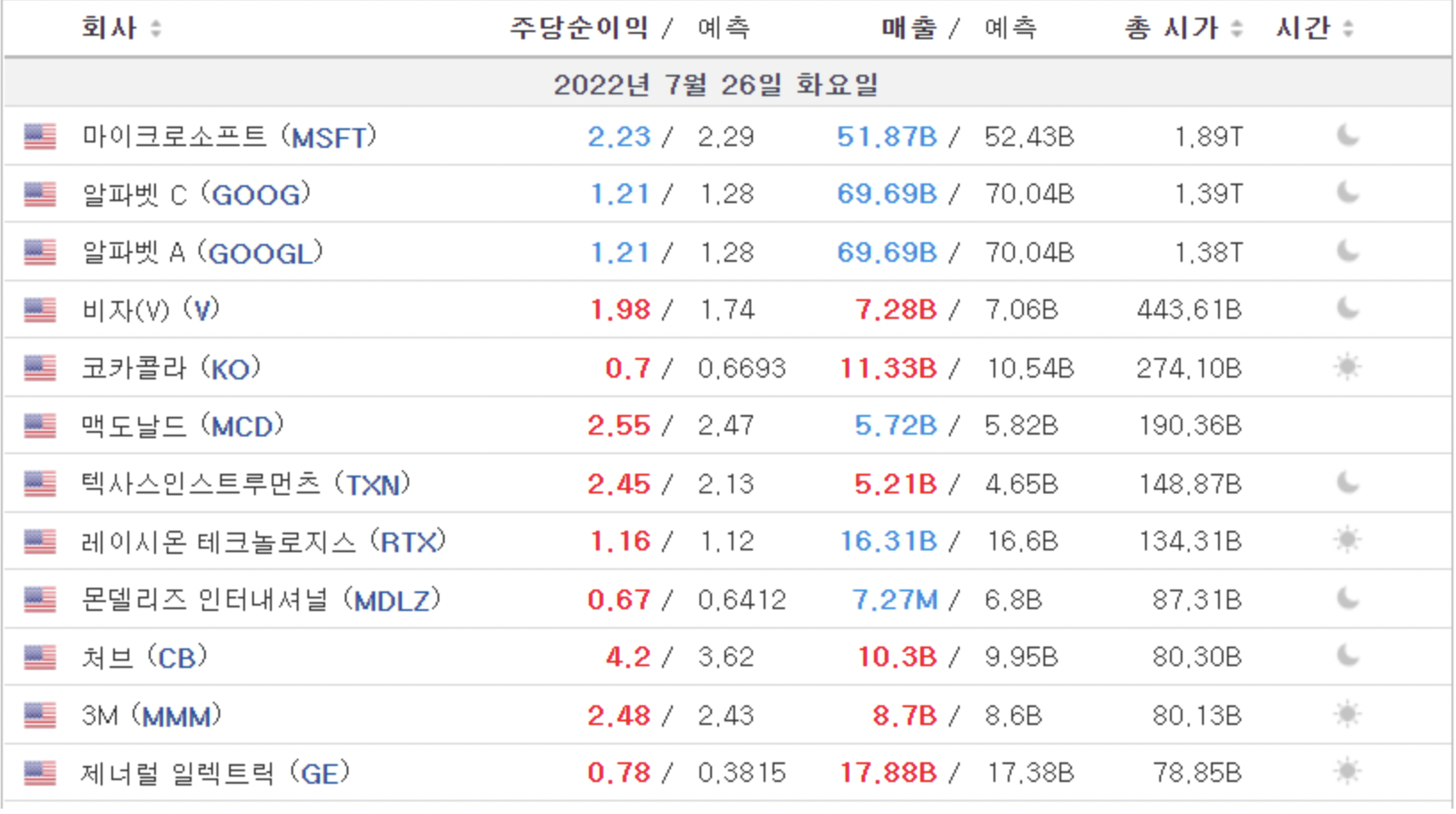
Task: Click the US flag icon beside 코카콜라
Action: click(x=40, y=368)
